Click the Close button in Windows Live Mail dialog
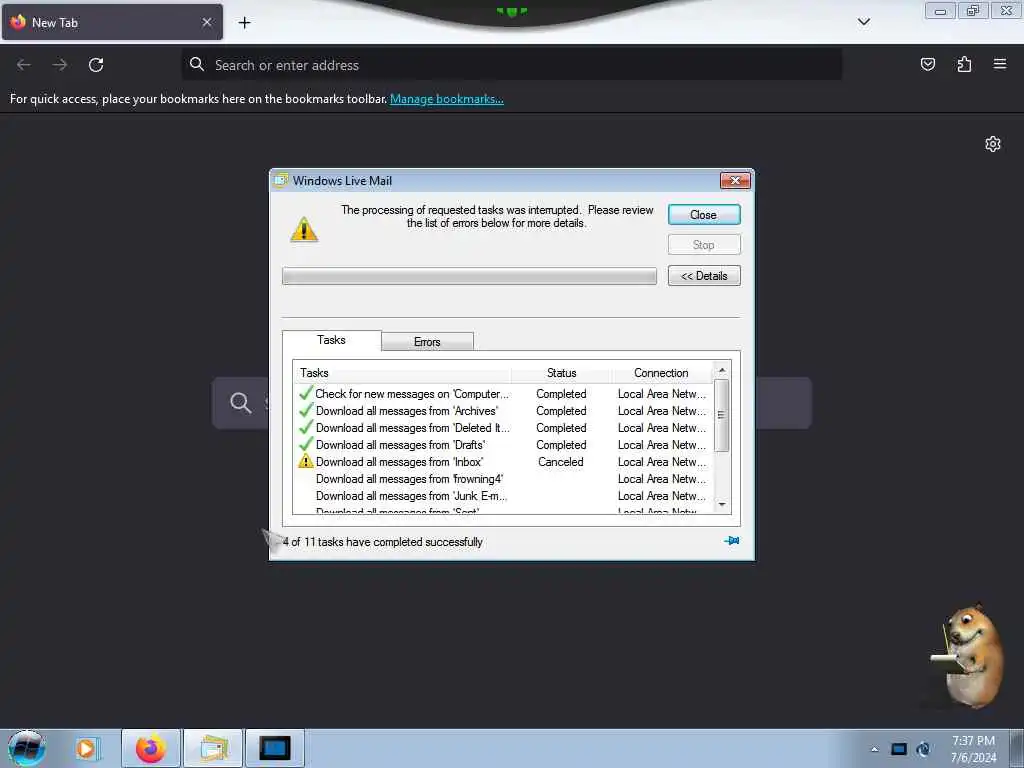1024x768 pixels. pos(703,215)
